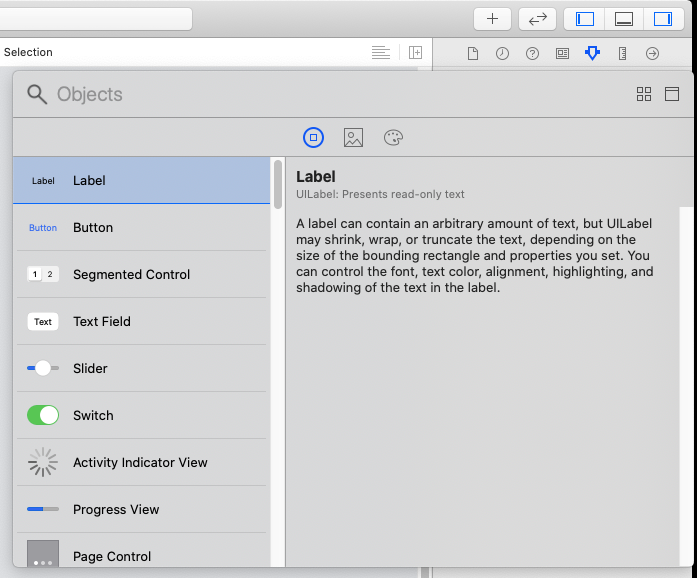Toggle the Debug area panel

tap(624, 19)
